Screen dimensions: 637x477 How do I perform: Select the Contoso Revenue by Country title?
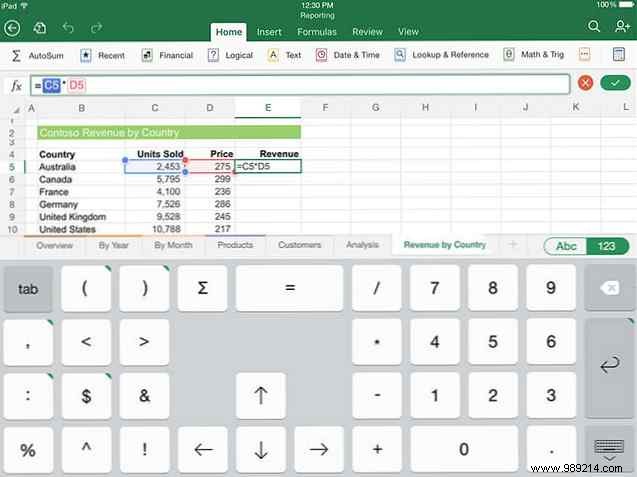coord(169,132)
